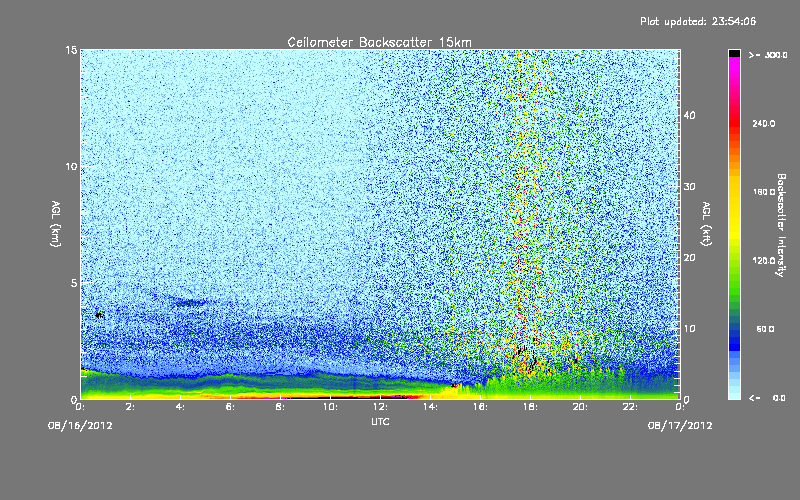Click the "240.0" colorbar label

[764, 123]
